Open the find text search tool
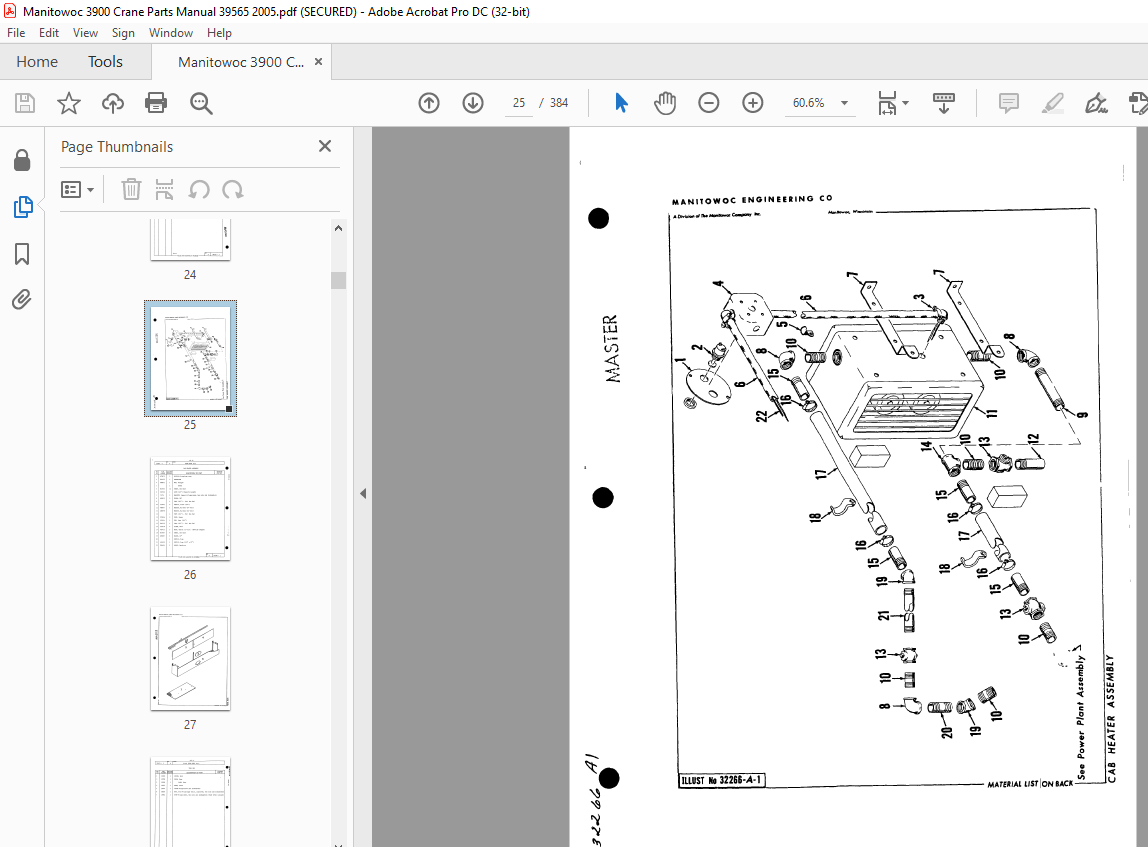This screenshot has width=1148, height=847. (x=201, y=103)
